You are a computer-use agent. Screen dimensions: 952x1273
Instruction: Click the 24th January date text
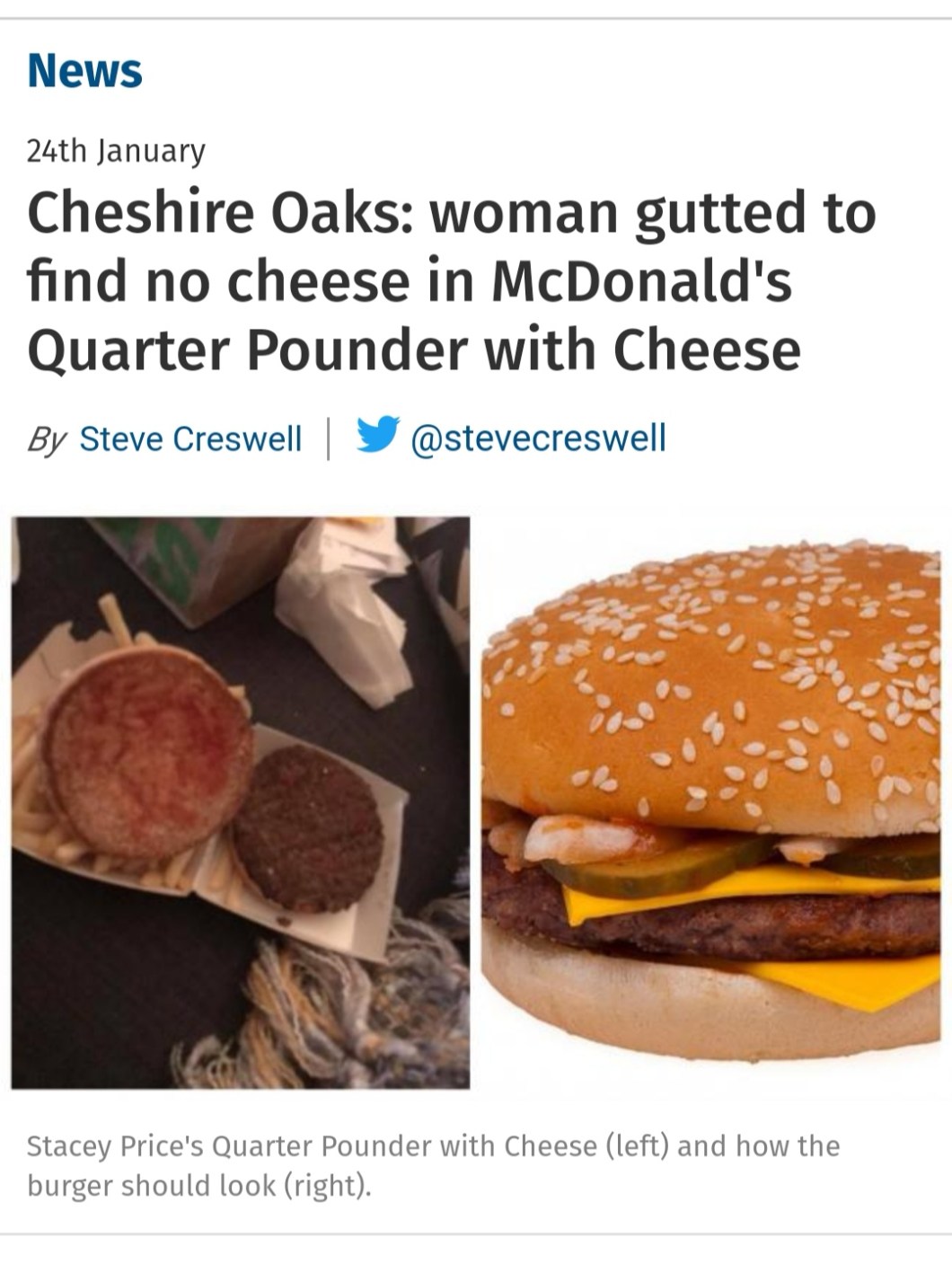116,151
